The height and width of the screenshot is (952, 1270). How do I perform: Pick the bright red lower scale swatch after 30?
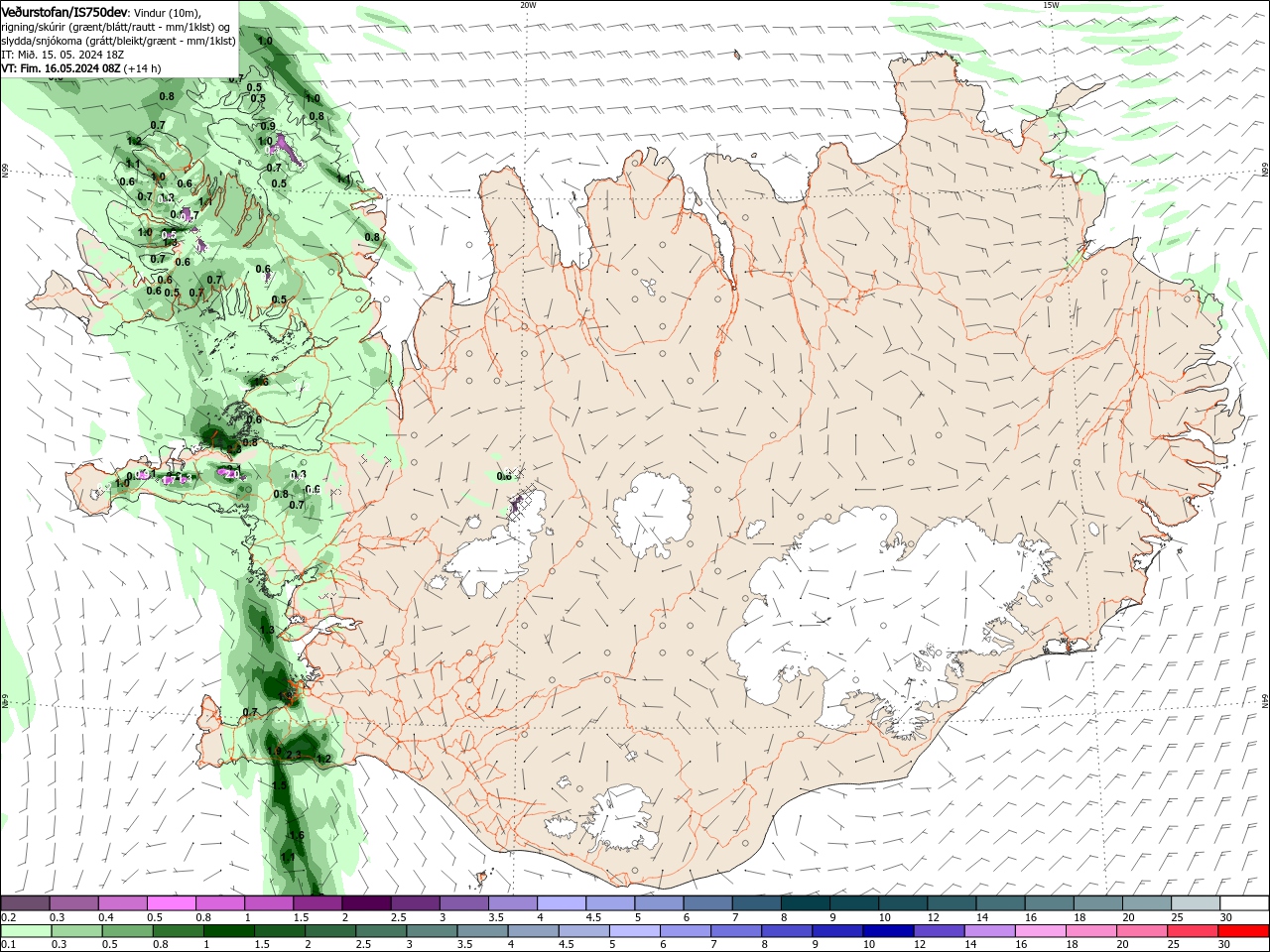pos(1243,931)
